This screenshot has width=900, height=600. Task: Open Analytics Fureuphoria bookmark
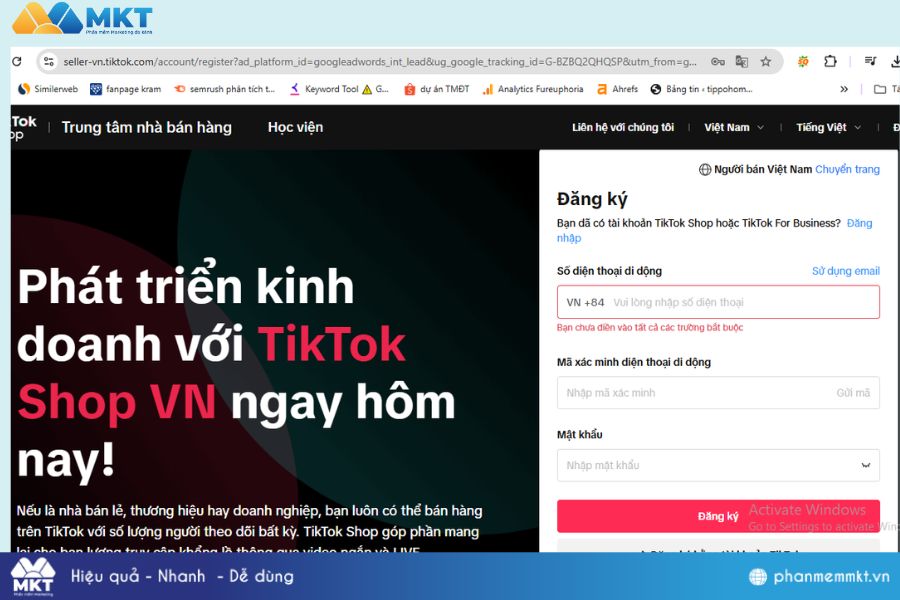pyautogui.click(x=533, y=89)
